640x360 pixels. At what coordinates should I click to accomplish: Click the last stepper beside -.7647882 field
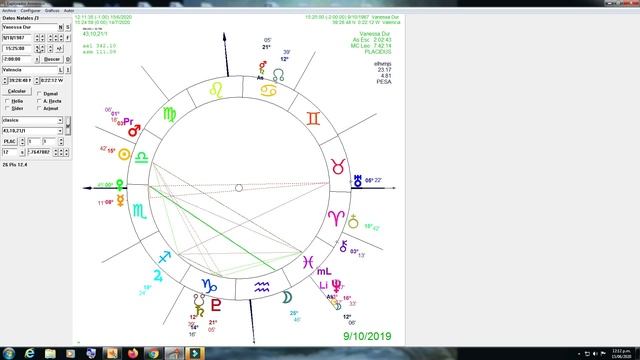[x=67, y=152]
